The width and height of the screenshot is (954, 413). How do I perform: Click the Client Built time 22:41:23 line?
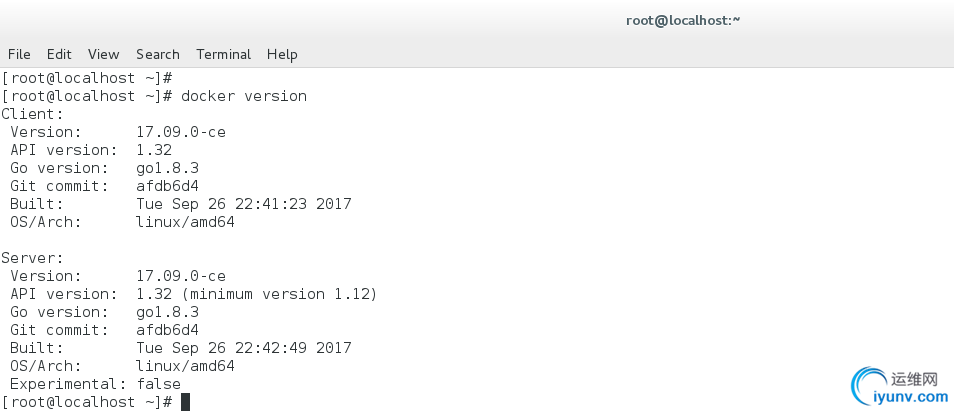181,204
